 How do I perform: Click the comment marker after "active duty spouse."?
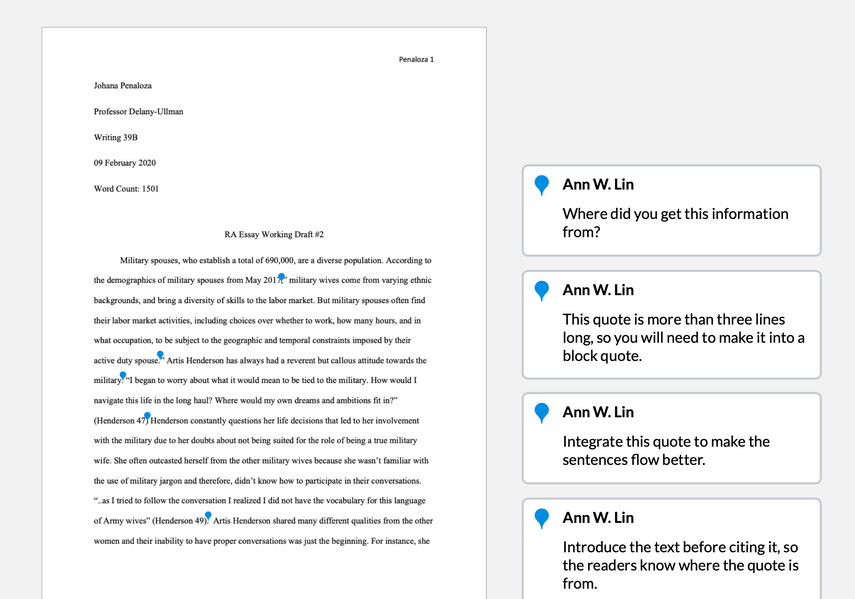tap(160, 355)
